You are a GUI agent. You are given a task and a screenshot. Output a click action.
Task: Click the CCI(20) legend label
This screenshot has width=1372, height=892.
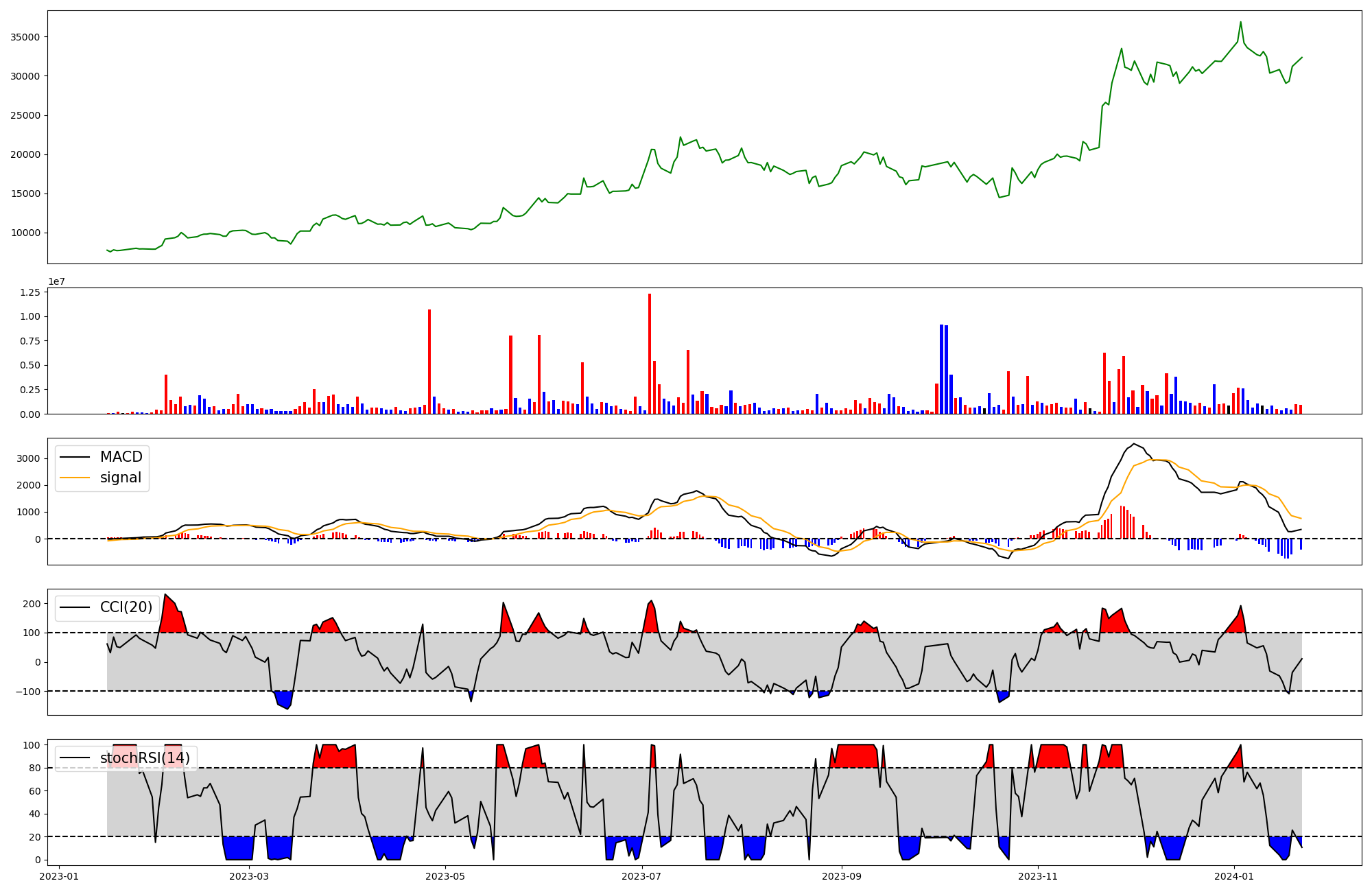point(126,607)
